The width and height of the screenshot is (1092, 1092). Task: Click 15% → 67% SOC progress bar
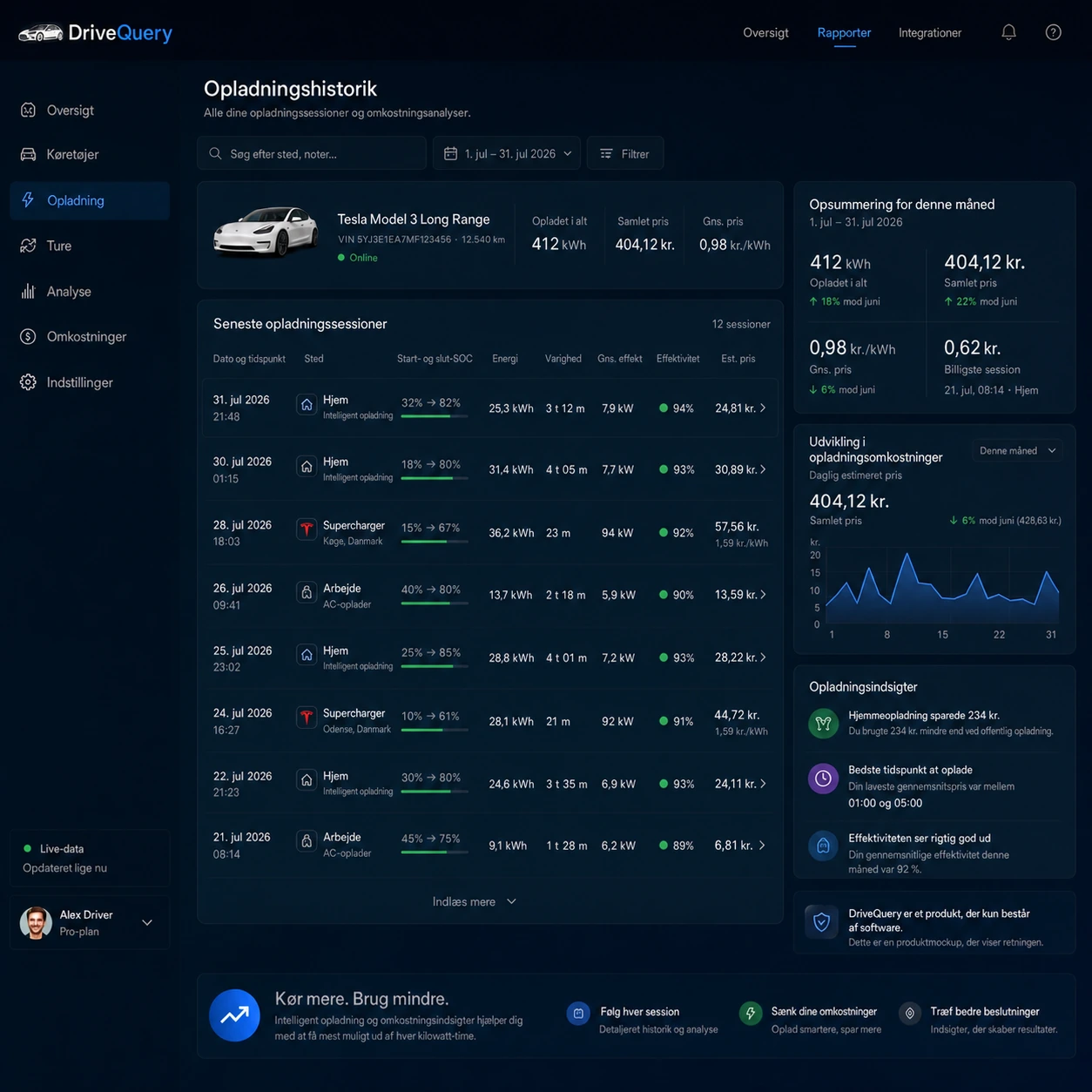[x=435, y=542]
